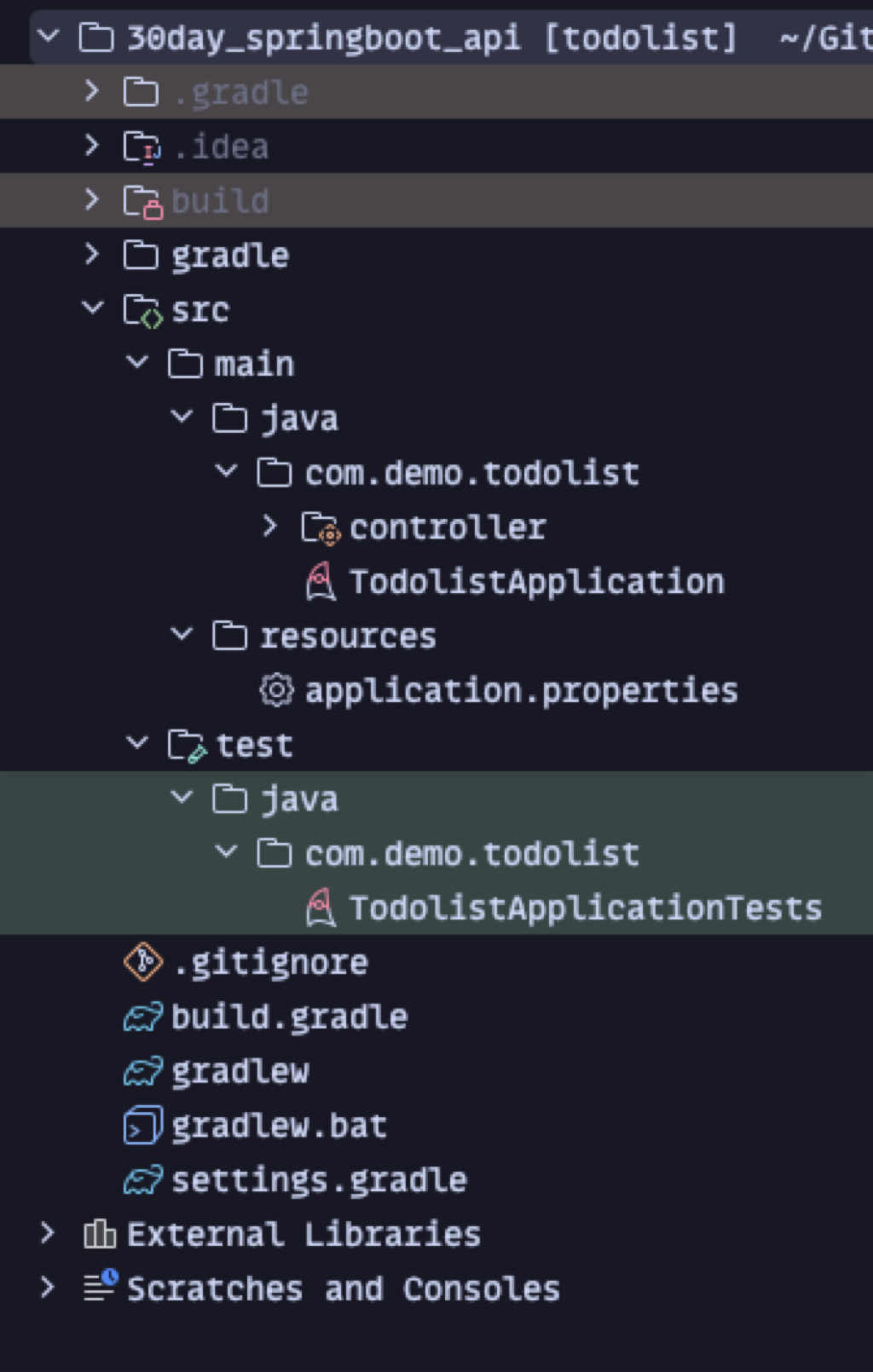Click the External Libraries icon
The width and height of the screenshot is (873, 1372).
point(100,1234)
